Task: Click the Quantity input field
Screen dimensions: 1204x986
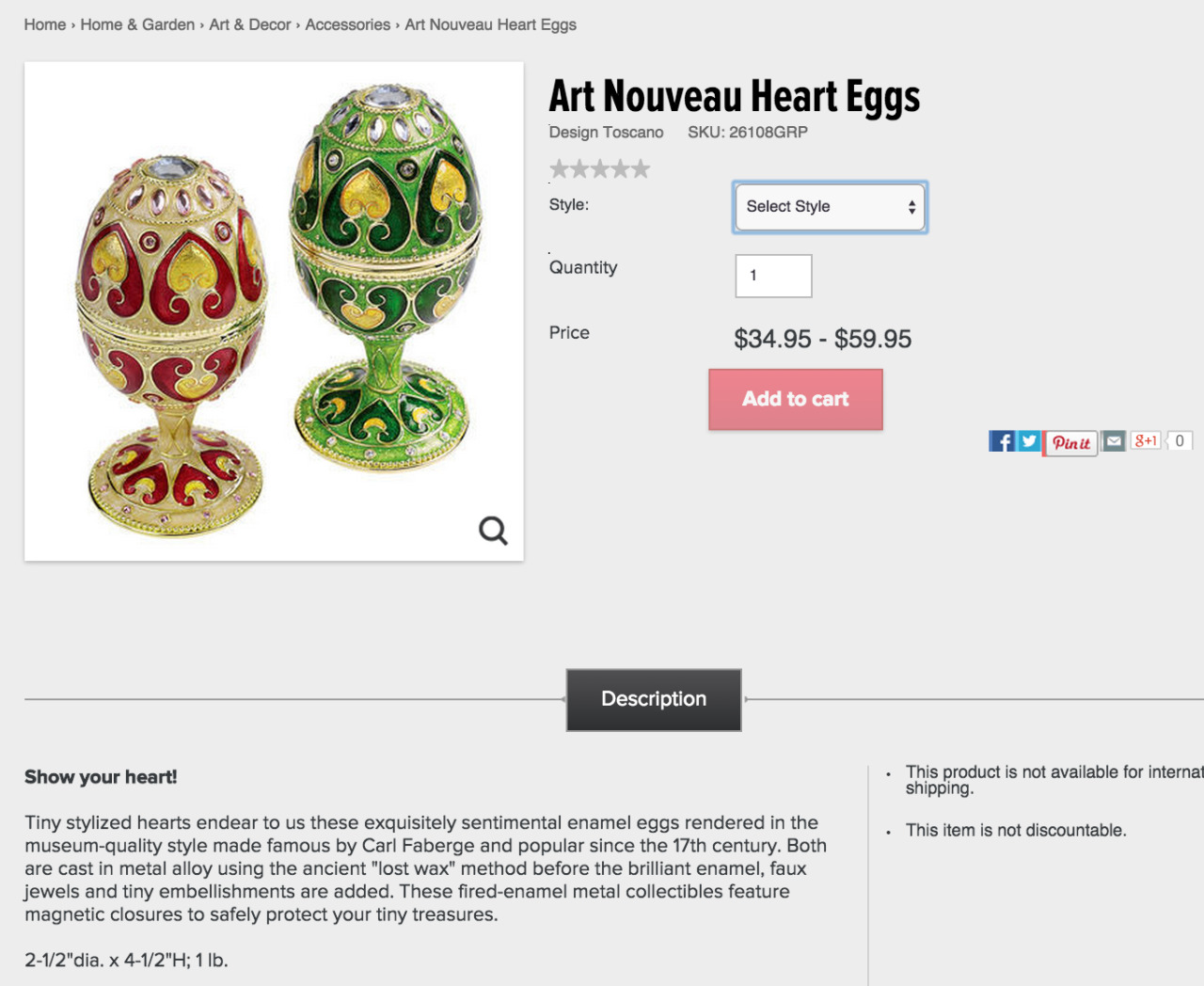Action: pyautogui.click(x=773, y=276)
